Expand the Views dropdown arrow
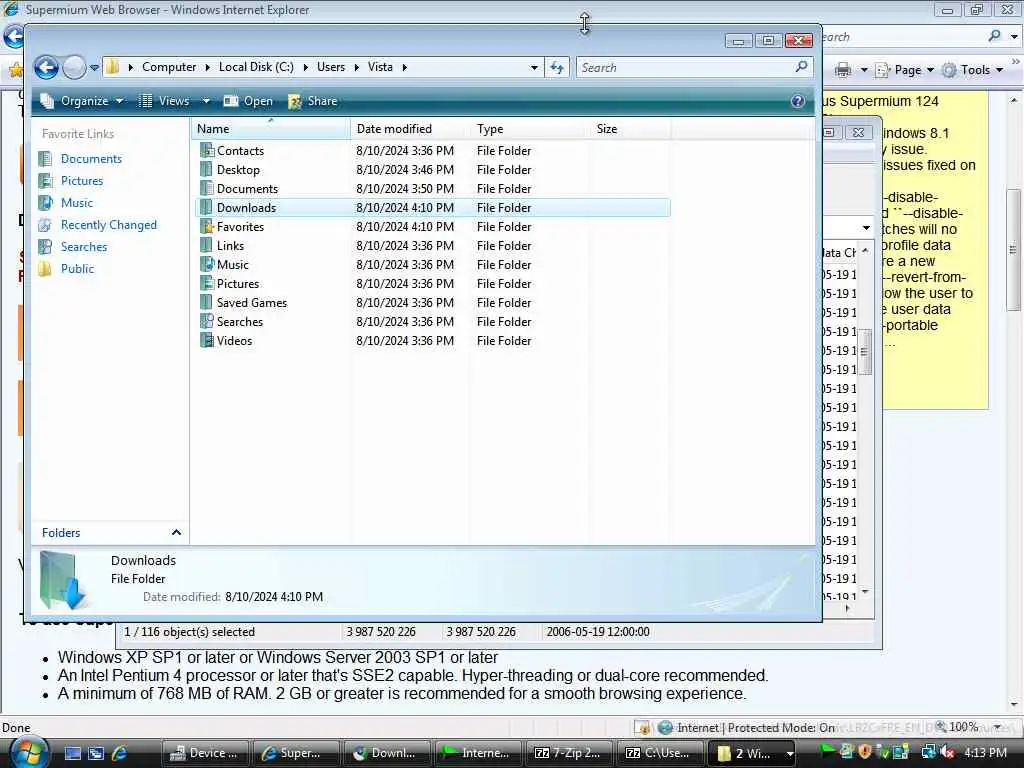 [x=206, y=101]
